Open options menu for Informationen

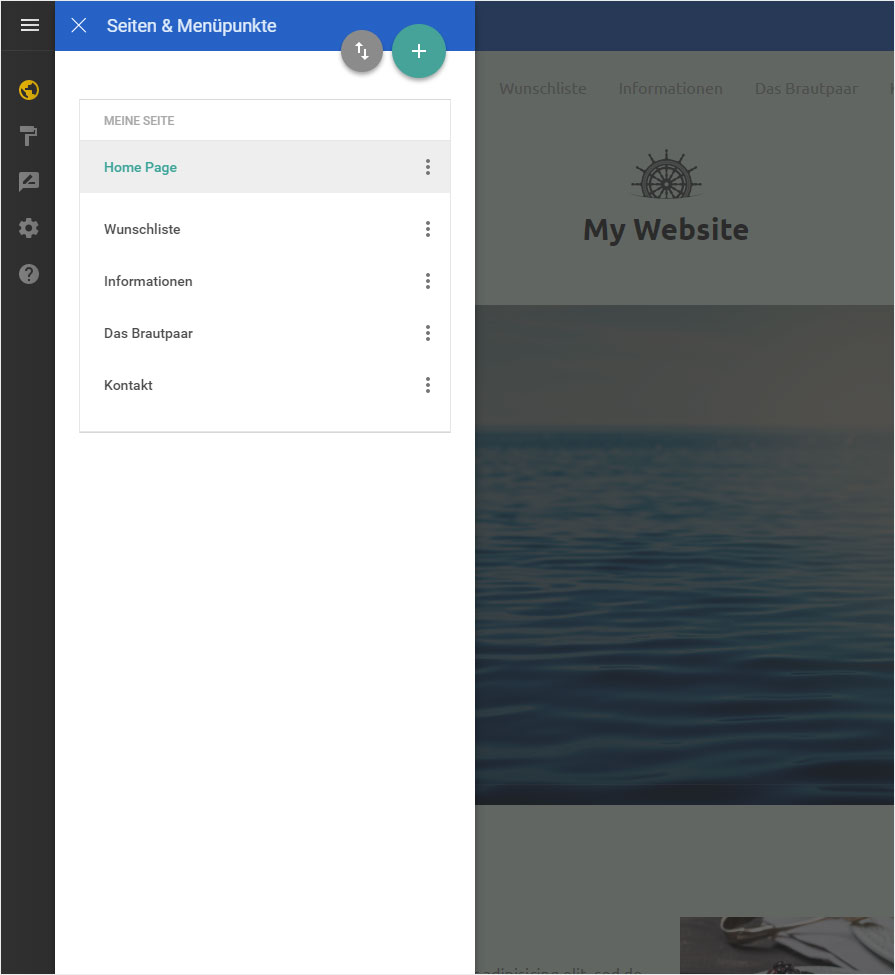pos(428,281)
